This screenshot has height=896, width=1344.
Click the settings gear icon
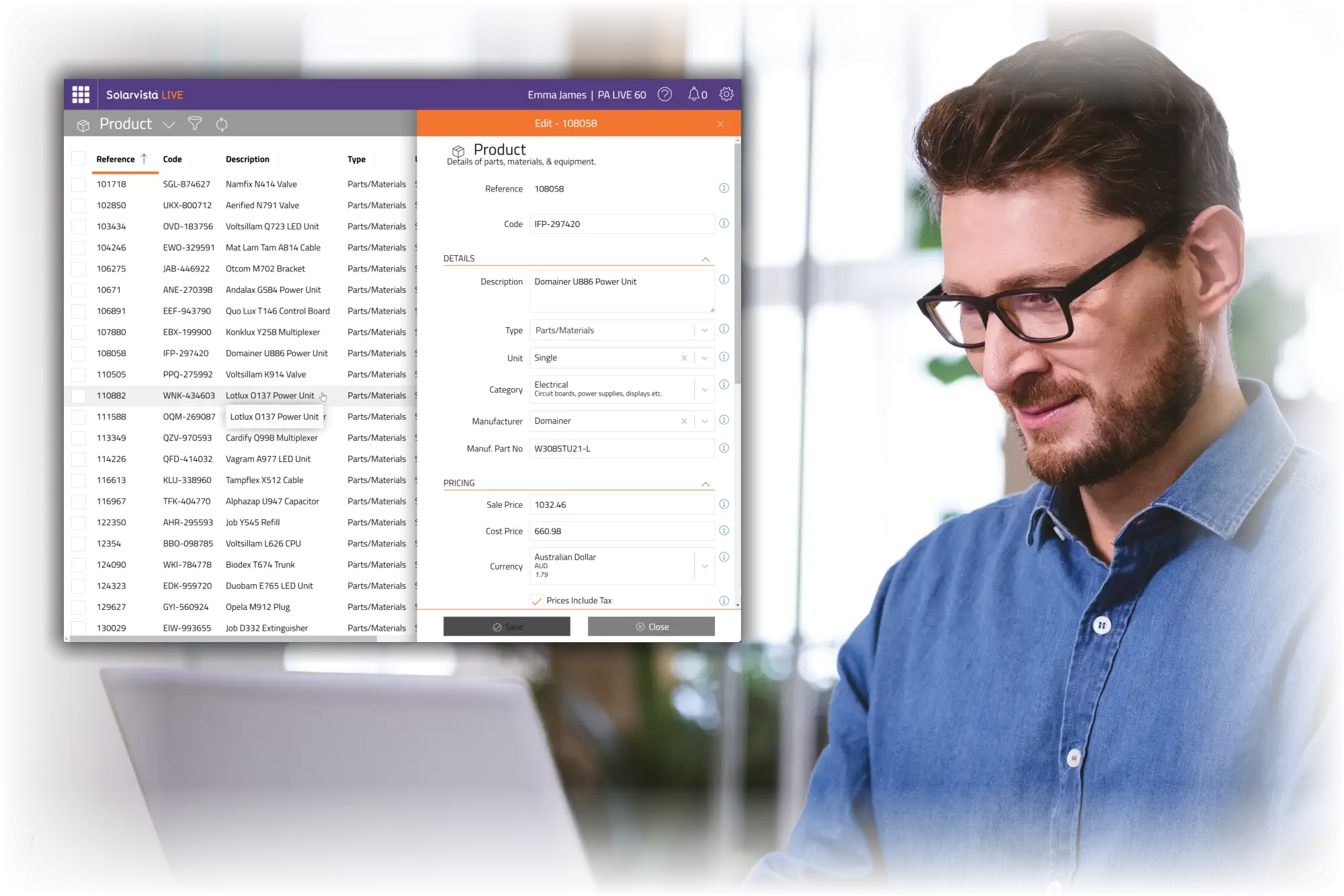click(x=726, y=94)
